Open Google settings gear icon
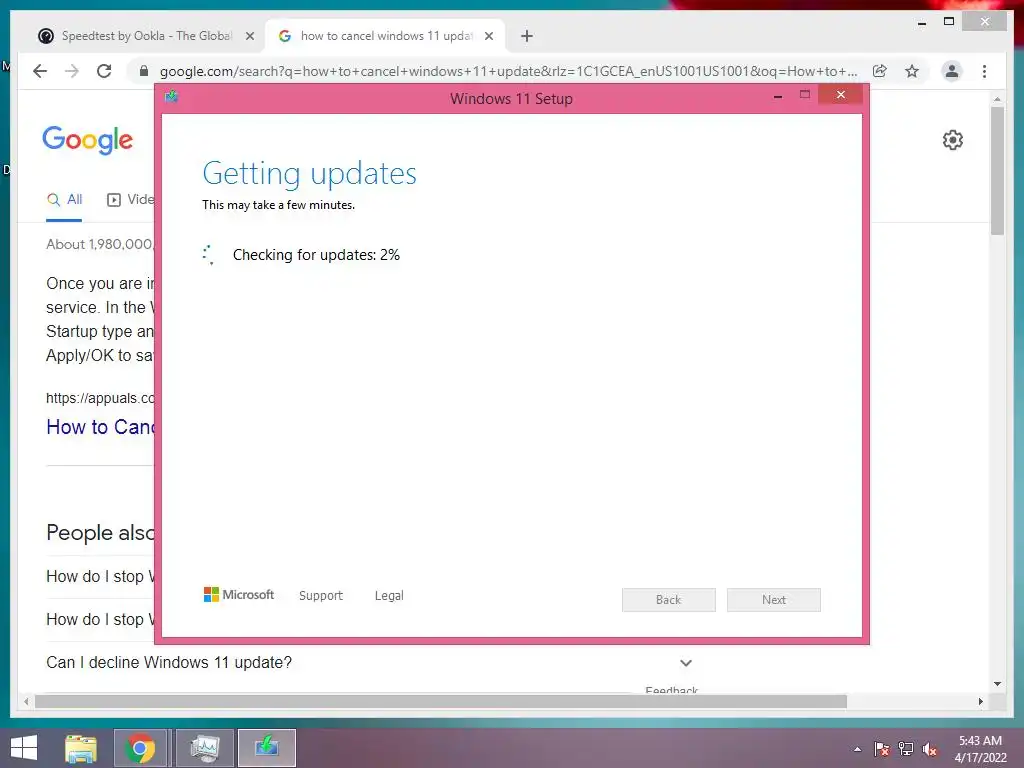The width and height of the screenshot is (1024, 768). pos(953,140)
